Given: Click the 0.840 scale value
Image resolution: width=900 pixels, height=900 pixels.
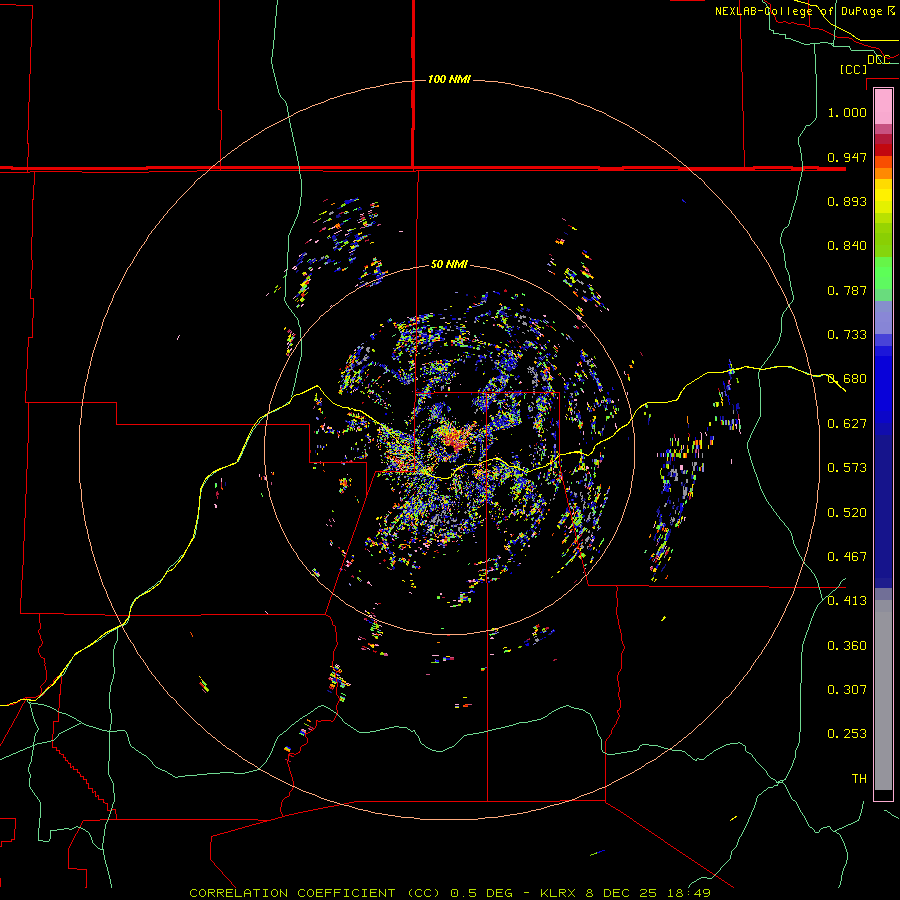Looking at the screenshot, I should 847,246.
